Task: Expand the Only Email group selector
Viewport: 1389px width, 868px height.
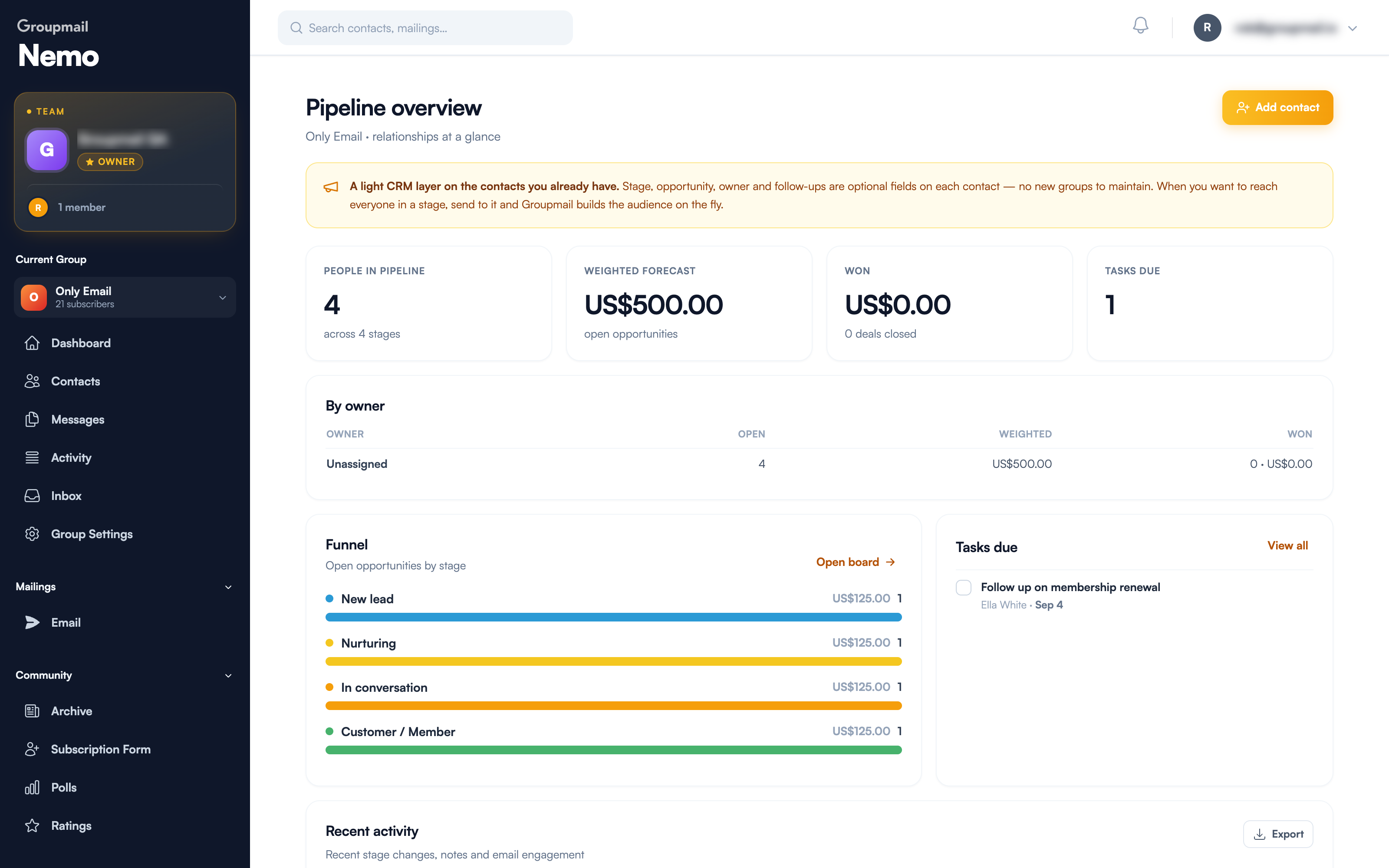Action: [x=125, y=297]
